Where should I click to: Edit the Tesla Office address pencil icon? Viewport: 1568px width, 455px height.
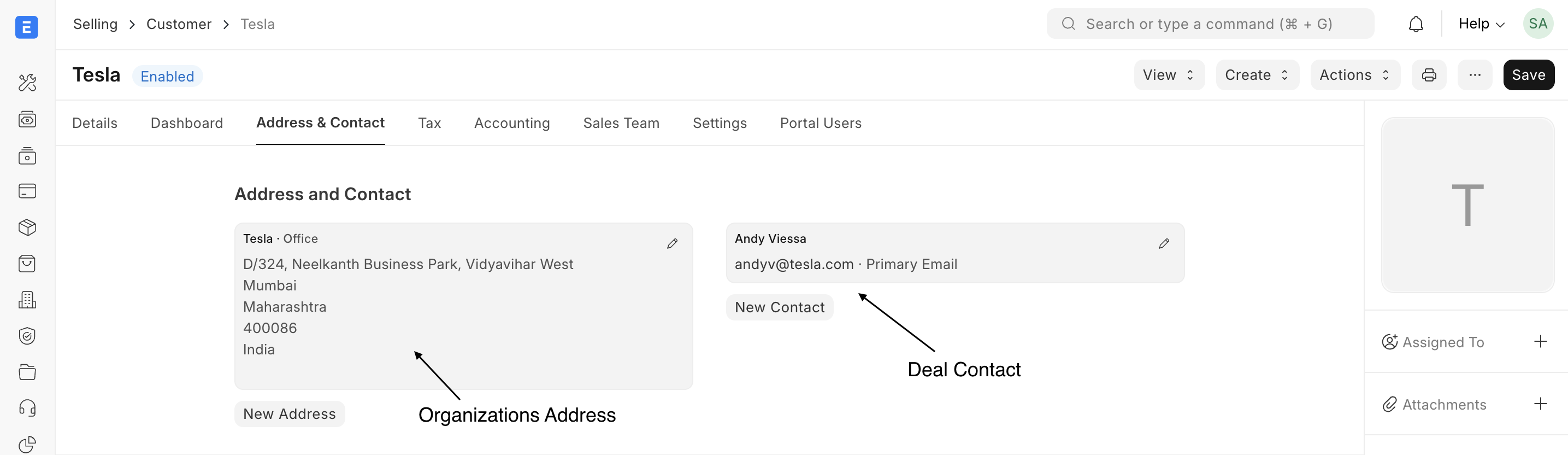coord(672,244)
